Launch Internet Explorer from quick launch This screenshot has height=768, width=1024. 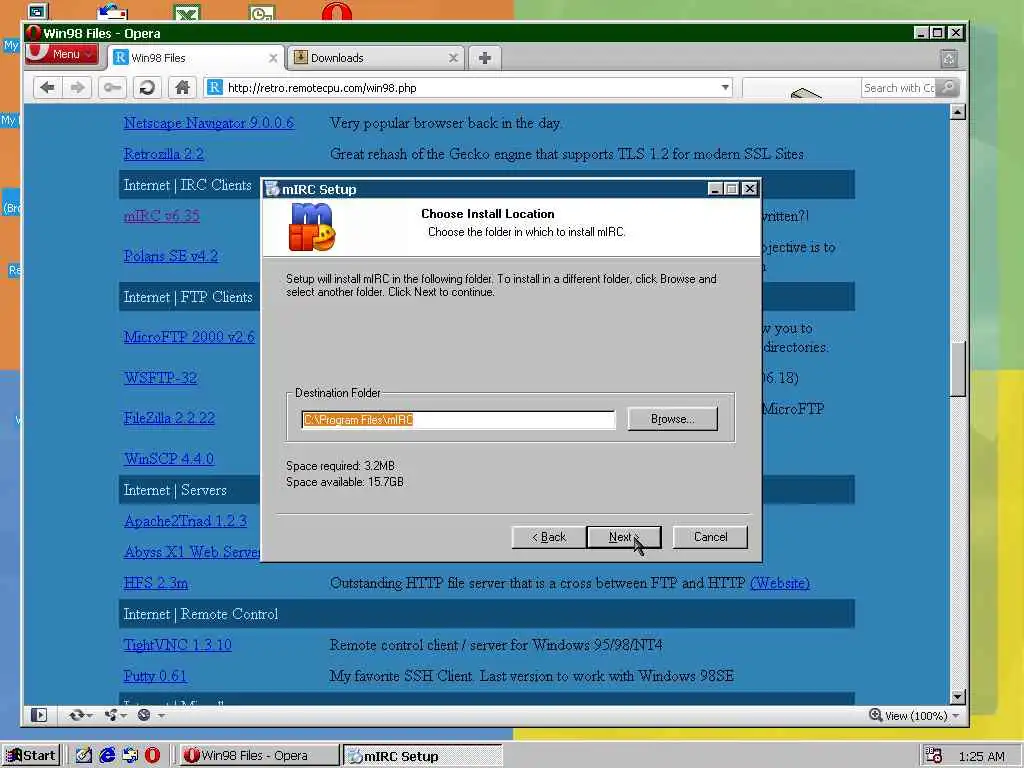click(x=107, y=756)
